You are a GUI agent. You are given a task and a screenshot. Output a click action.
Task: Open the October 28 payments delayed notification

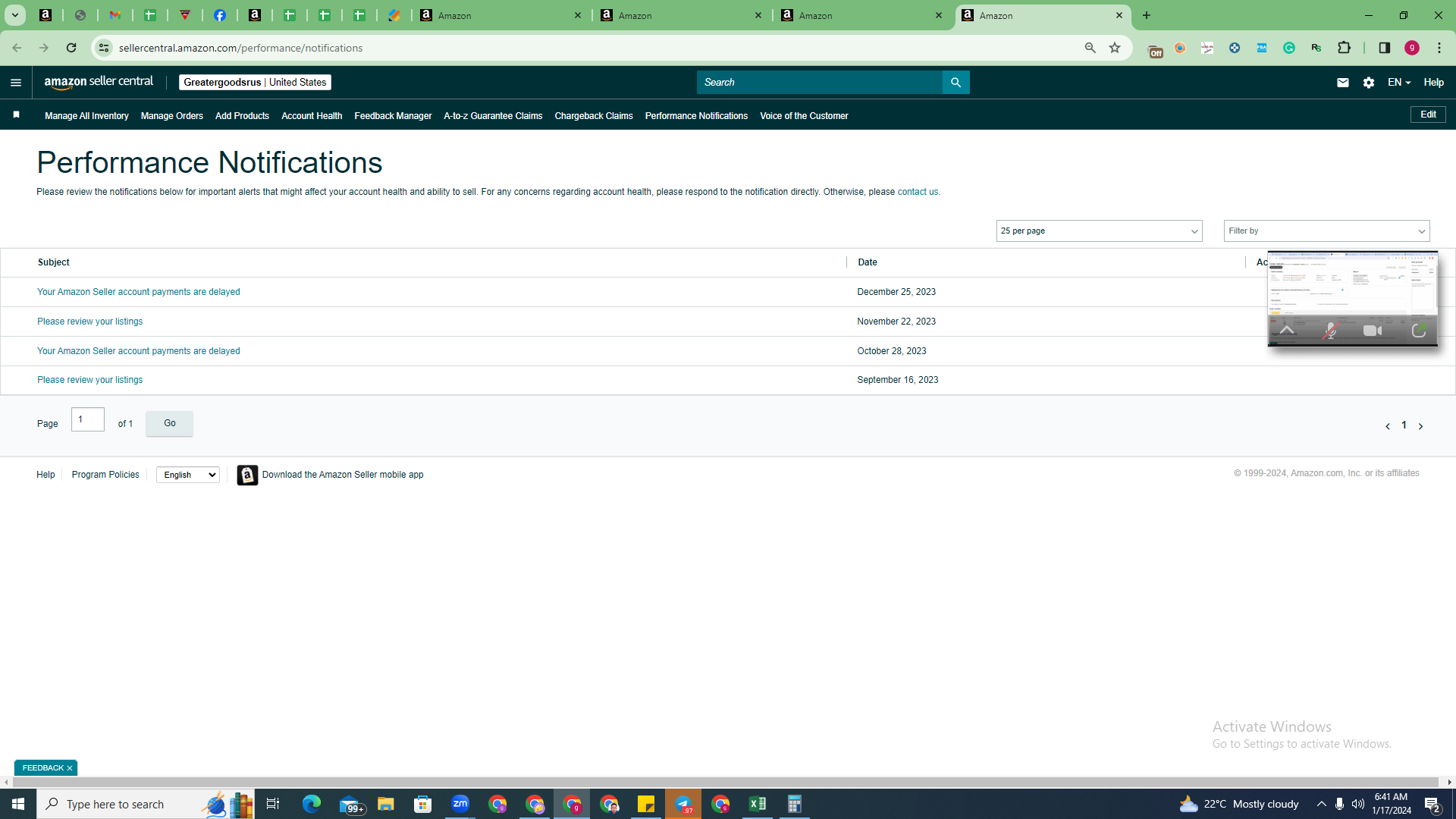click(139, 351)
